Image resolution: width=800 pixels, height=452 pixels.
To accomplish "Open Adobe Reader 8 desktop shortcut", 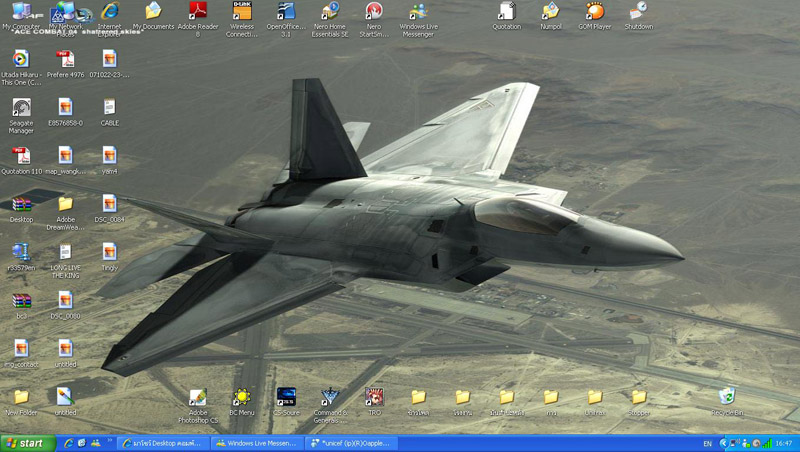I will tap(197, 13).
